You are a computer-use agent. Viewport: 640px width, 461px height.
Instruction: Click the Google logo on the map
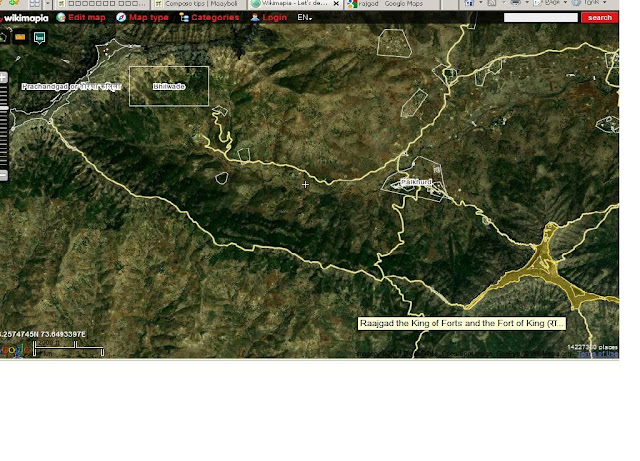tap(15, 350)
